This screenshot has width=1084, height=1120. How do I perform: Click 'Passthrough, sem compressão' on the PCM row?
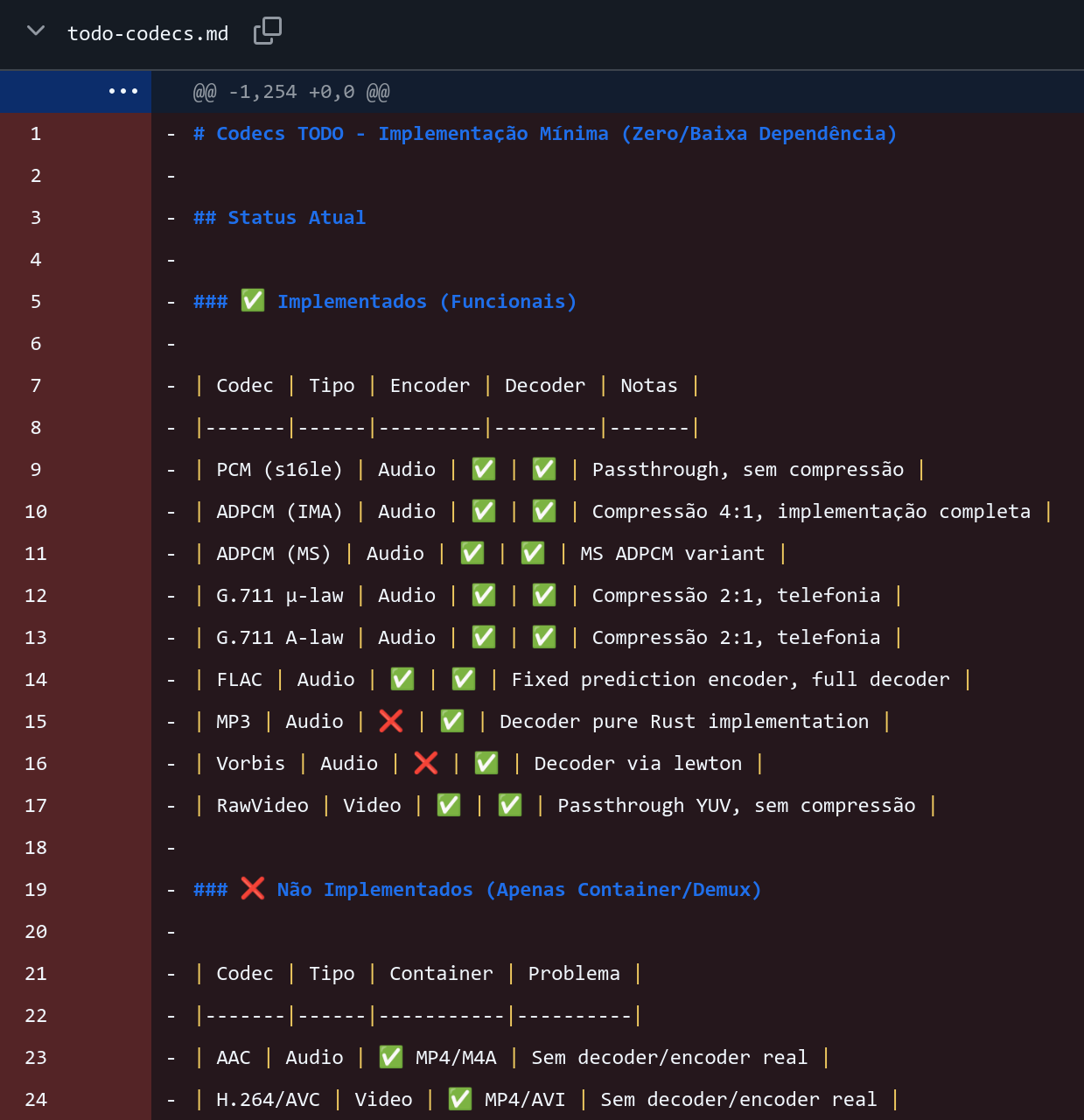[748, 470]
